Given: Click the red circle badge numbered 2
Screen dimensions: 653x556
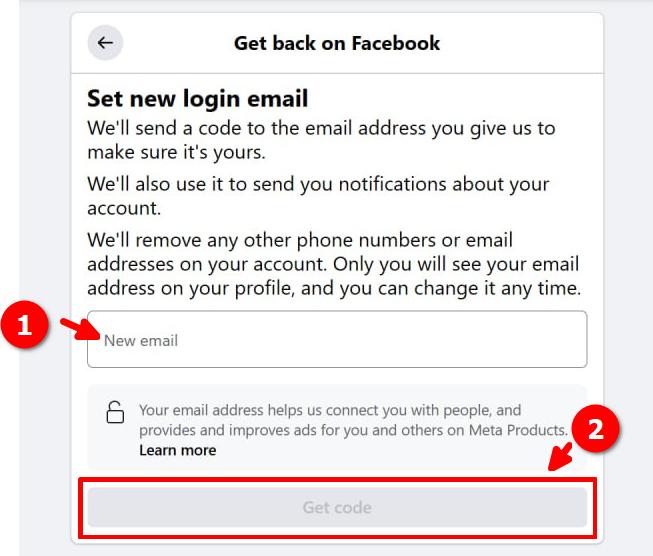Looking at the screenshot, I should (x=595, y=429).
